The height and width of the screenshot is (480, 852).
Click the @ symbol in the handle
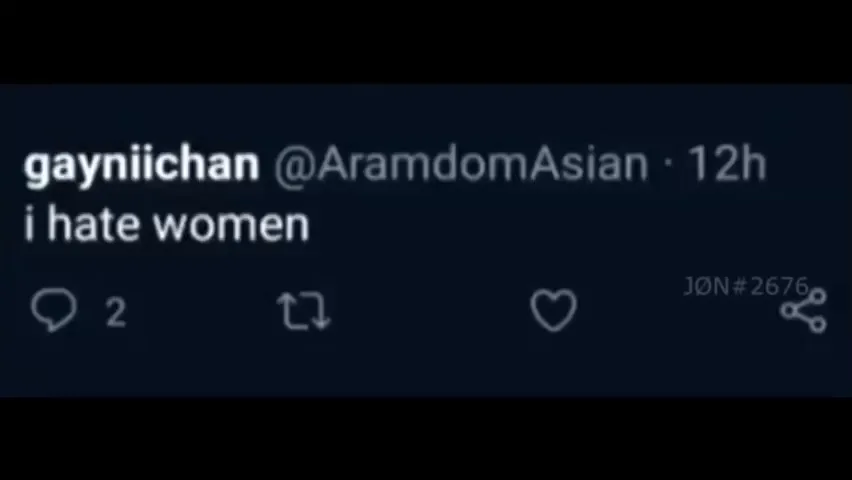[294, 167]
